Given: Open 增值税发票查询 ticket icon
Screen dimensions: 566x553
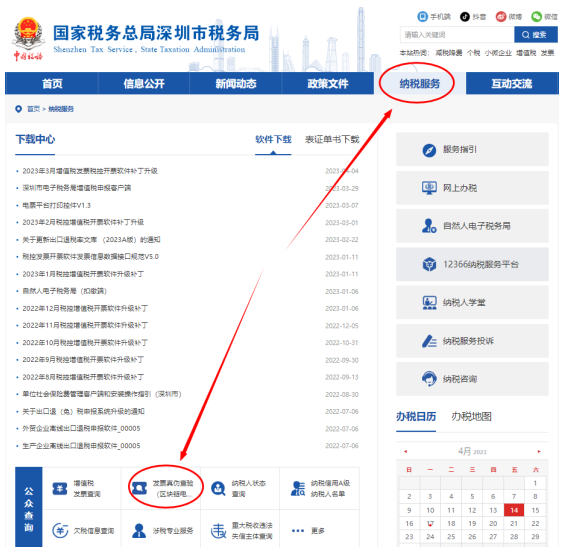Looking at the screenshot, I should (x=60, y=488).
